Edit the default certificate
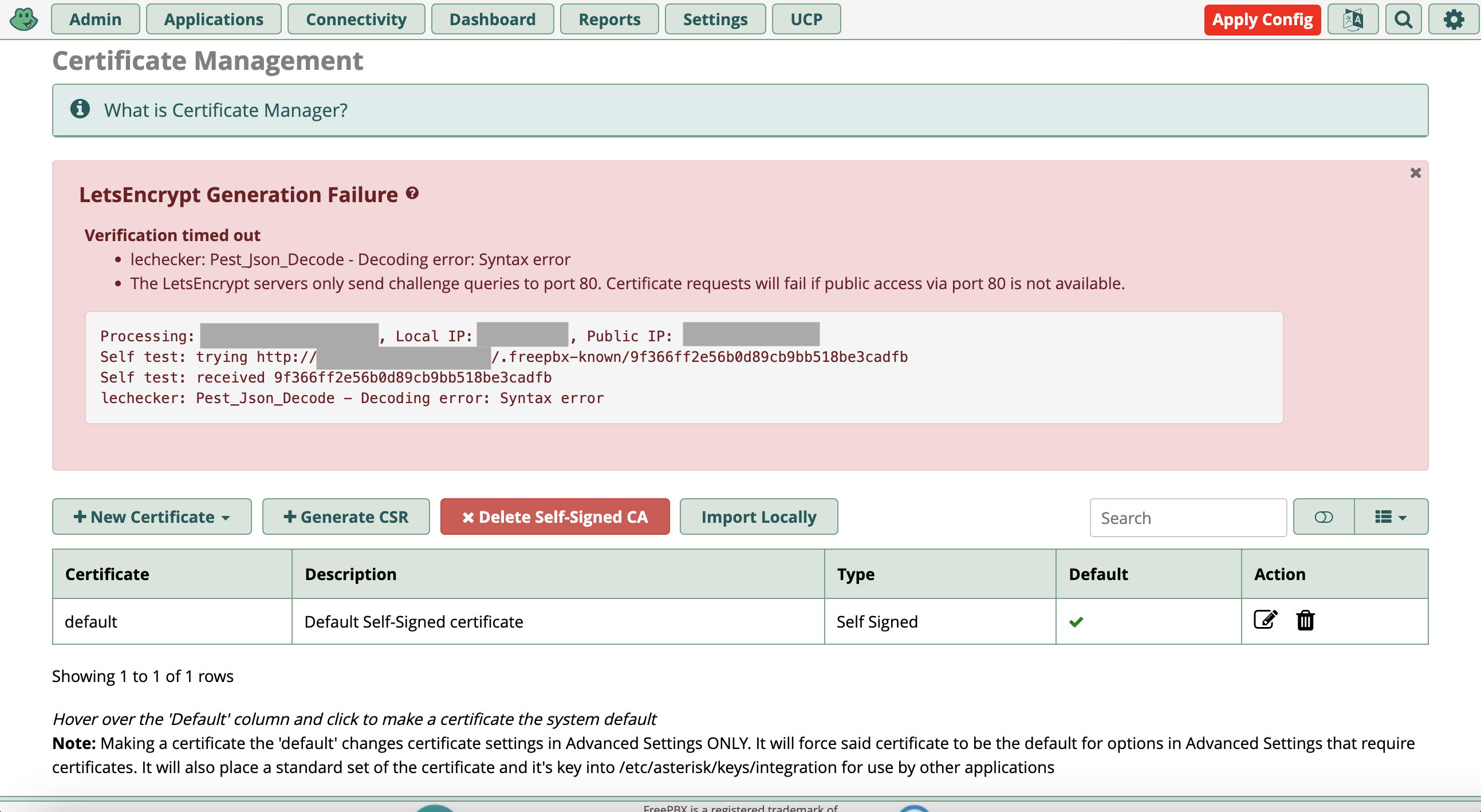1481x812 pixels. coord(1265,620)
